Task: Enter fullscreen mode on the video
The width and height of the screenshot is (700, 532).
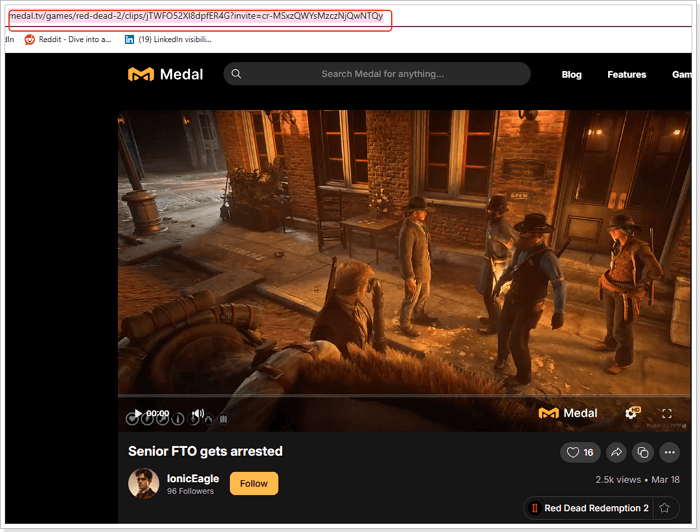Action: tap(667, 413)
